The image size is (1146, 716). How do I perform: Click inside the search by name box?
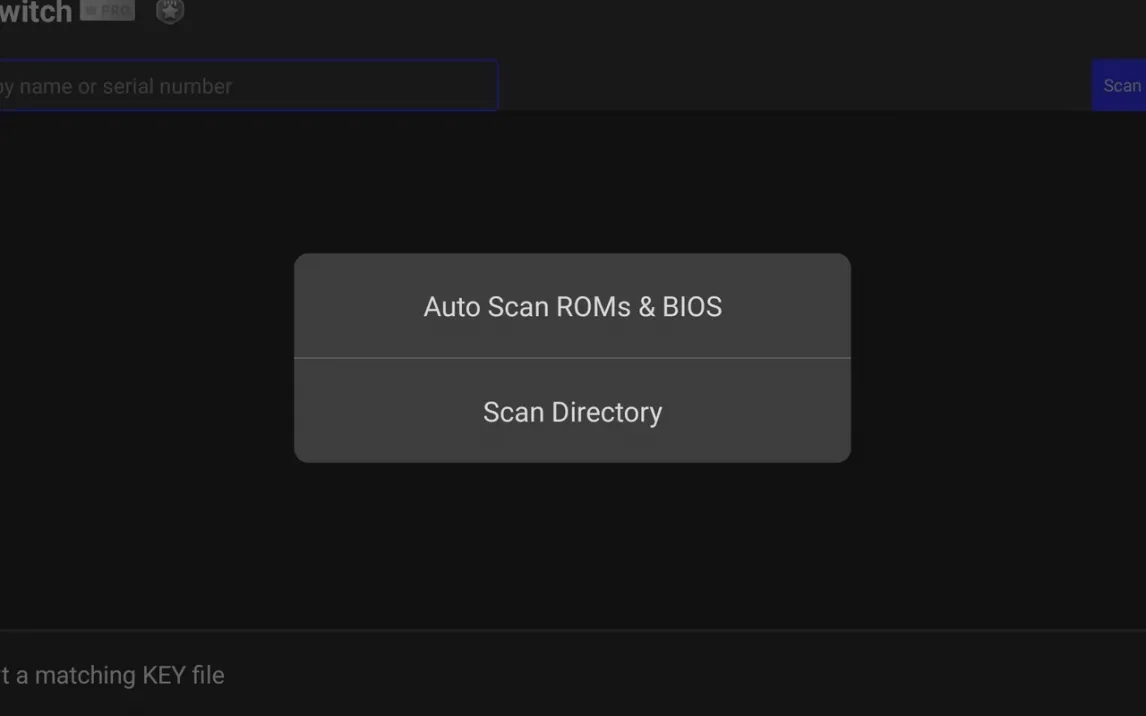click(245, 86)
